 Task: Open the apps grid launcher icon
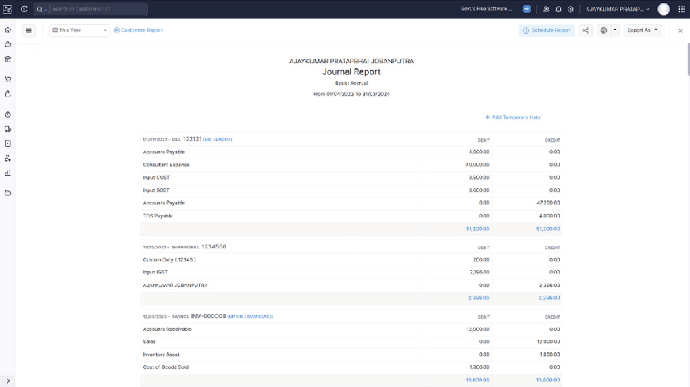tap(682, 9)
